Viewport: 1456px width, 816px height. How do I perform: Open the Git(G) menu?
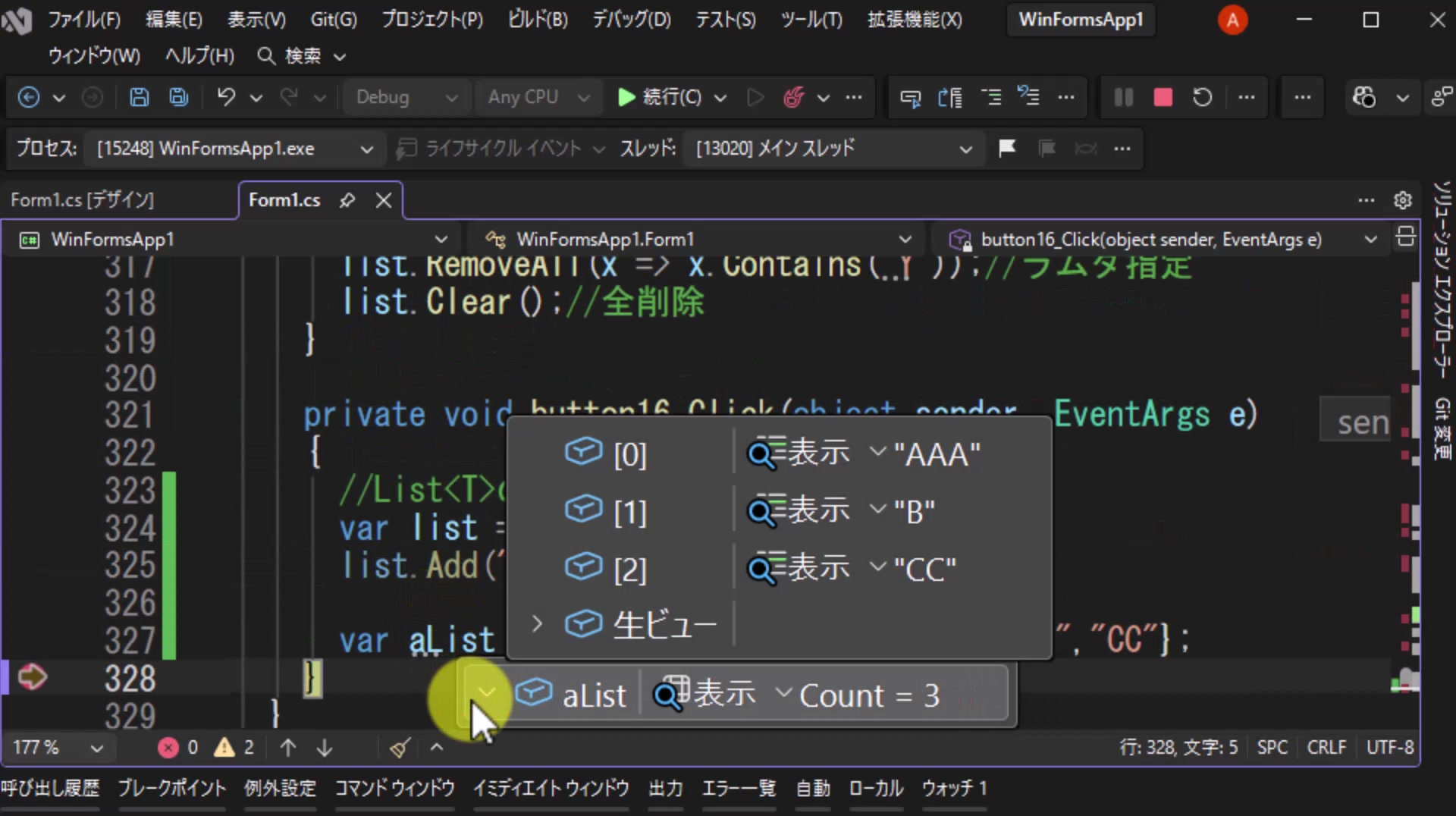(334, 20)
